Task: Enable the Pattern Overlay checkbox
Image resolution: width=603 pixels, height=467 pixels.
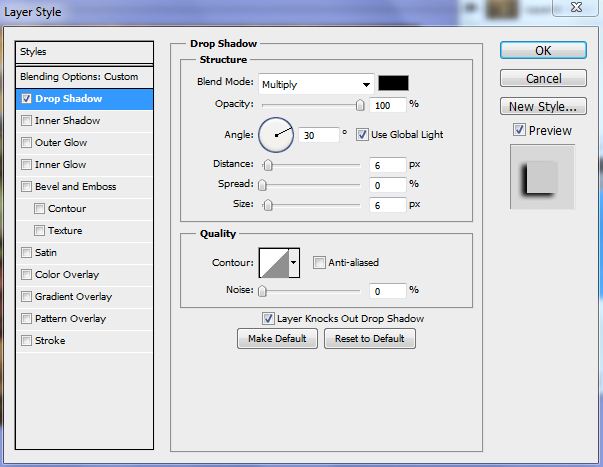Action: tap(26, 319)
